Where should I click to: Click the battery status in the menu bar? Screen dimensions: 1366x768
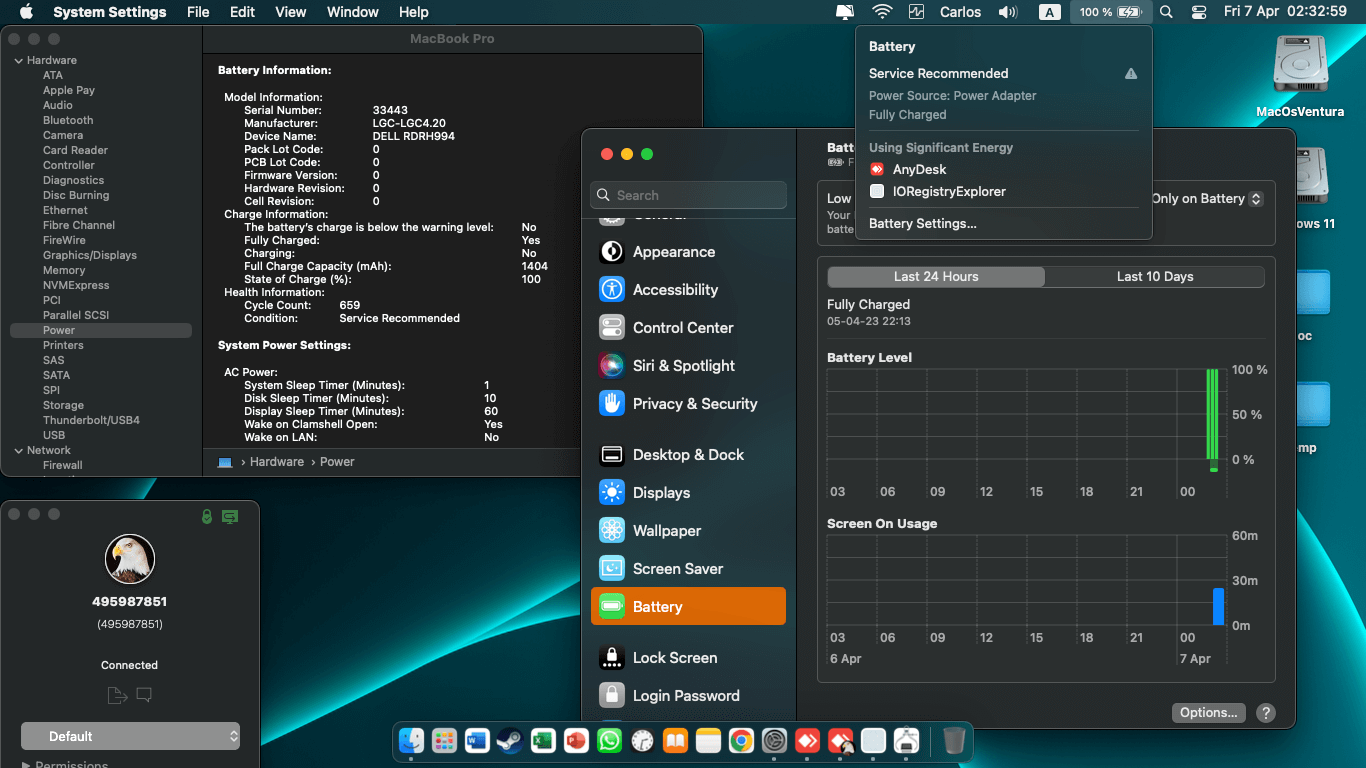click(1110, 12)
